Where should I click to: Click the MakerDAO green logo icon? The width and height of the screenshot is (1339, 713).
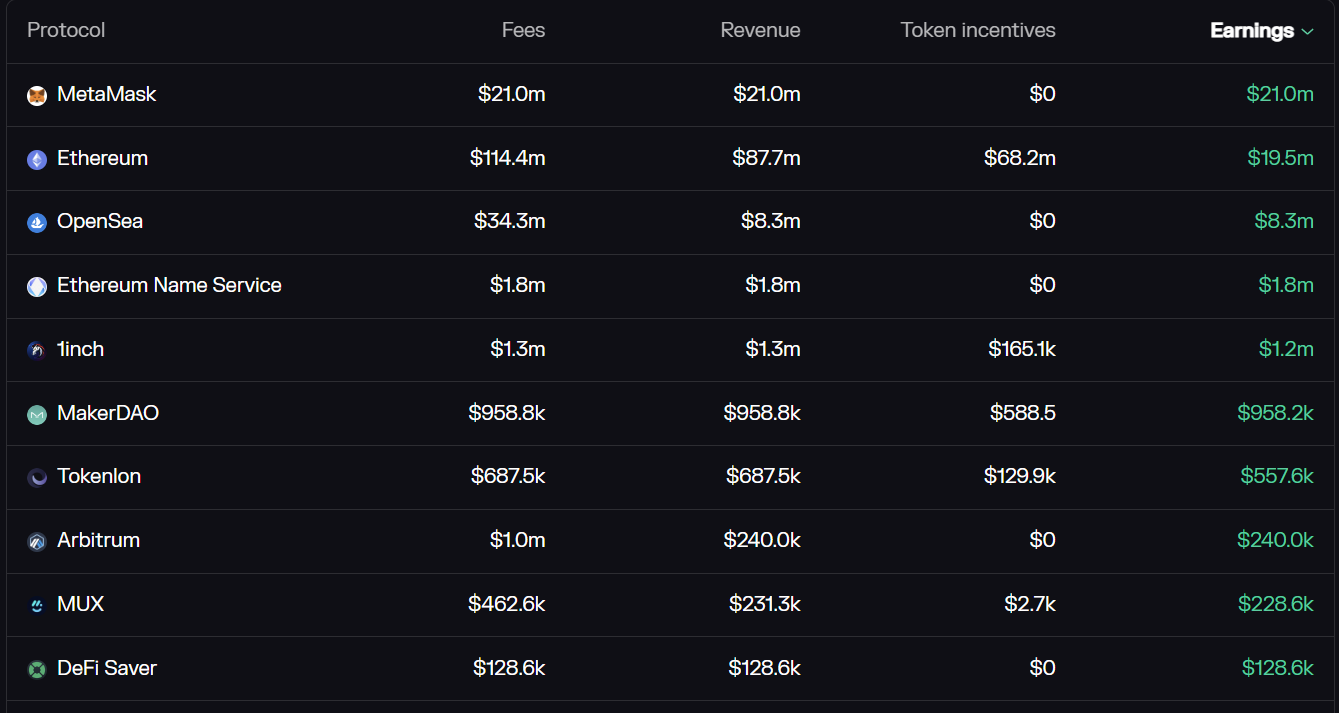pos(37,414)
